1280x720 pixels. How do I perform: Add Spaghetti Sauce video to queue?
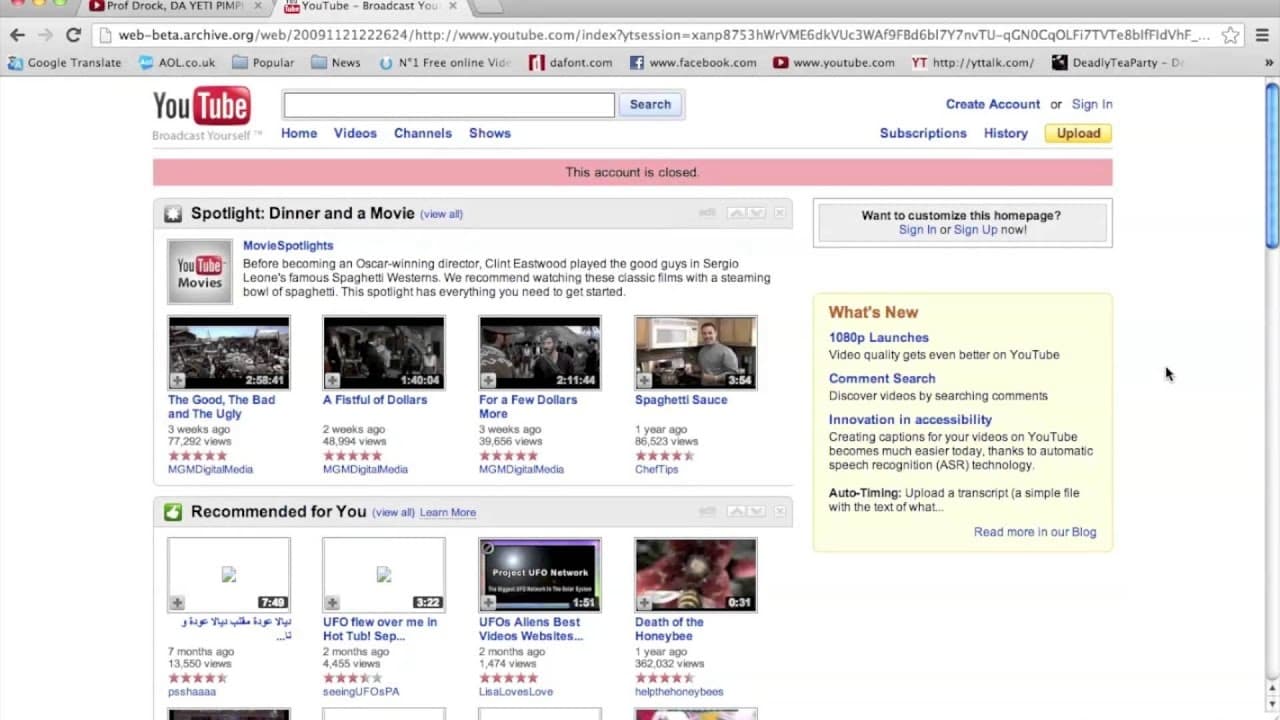(644, 380)
